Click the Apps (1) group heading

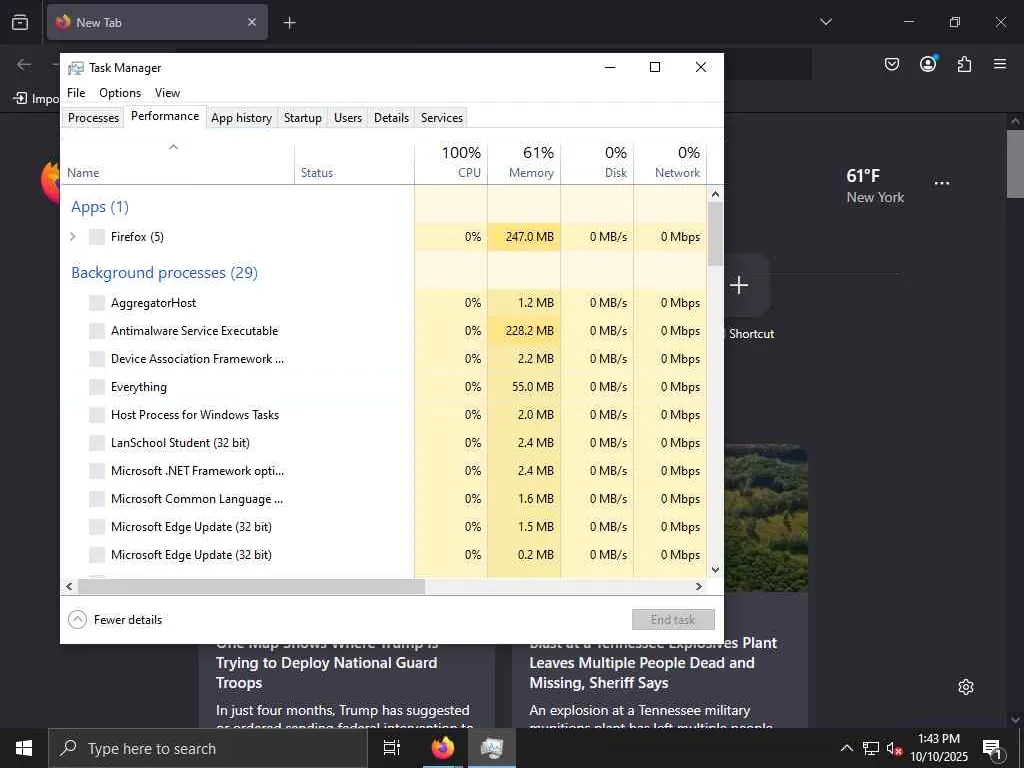pos(100,207)
